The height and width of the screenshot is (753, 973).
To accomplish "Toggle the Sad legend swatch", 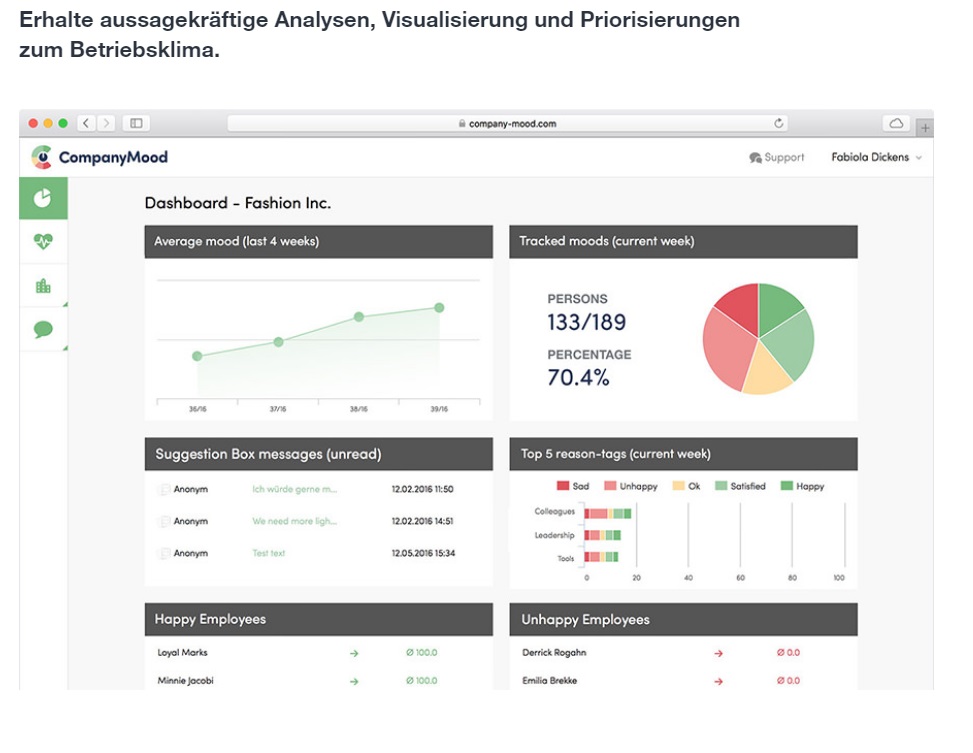I will point(563,486).
